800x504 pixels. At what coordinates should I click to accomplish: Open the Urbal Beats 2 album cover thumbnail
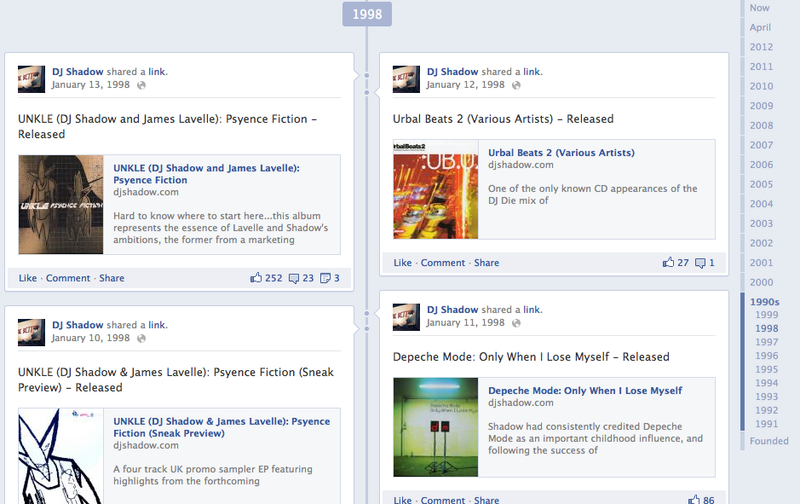[435, 189]
